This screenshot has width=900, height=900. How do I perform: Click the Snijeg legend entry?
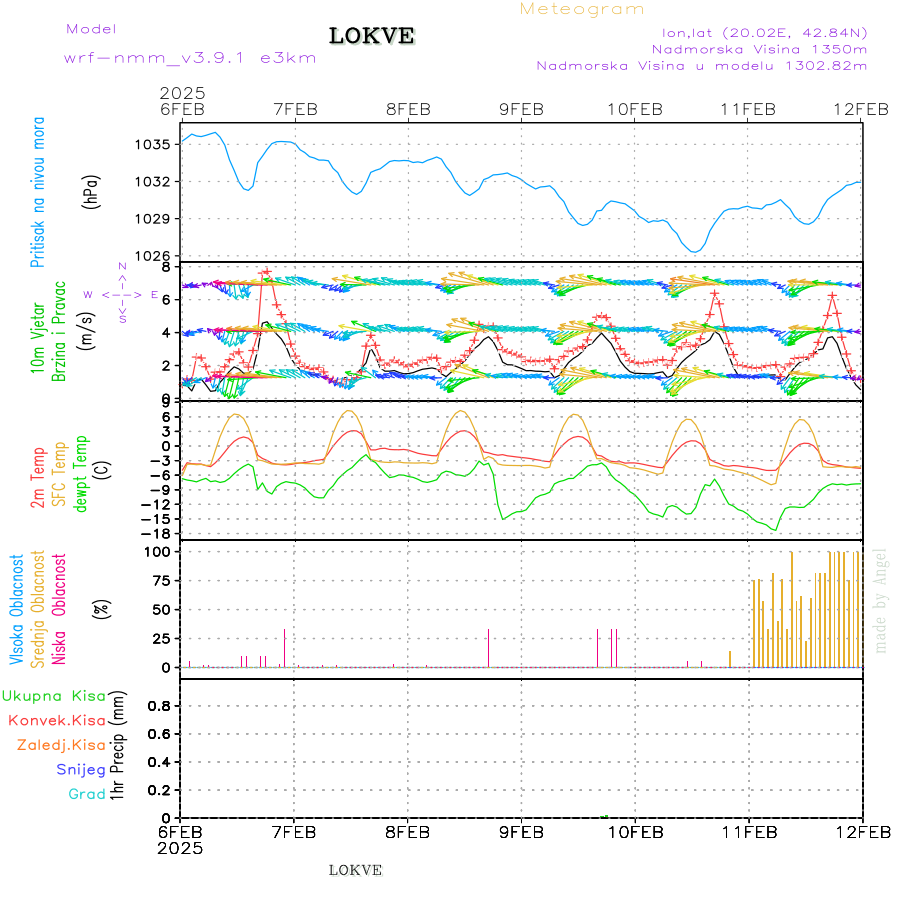(x=80, y=769)
